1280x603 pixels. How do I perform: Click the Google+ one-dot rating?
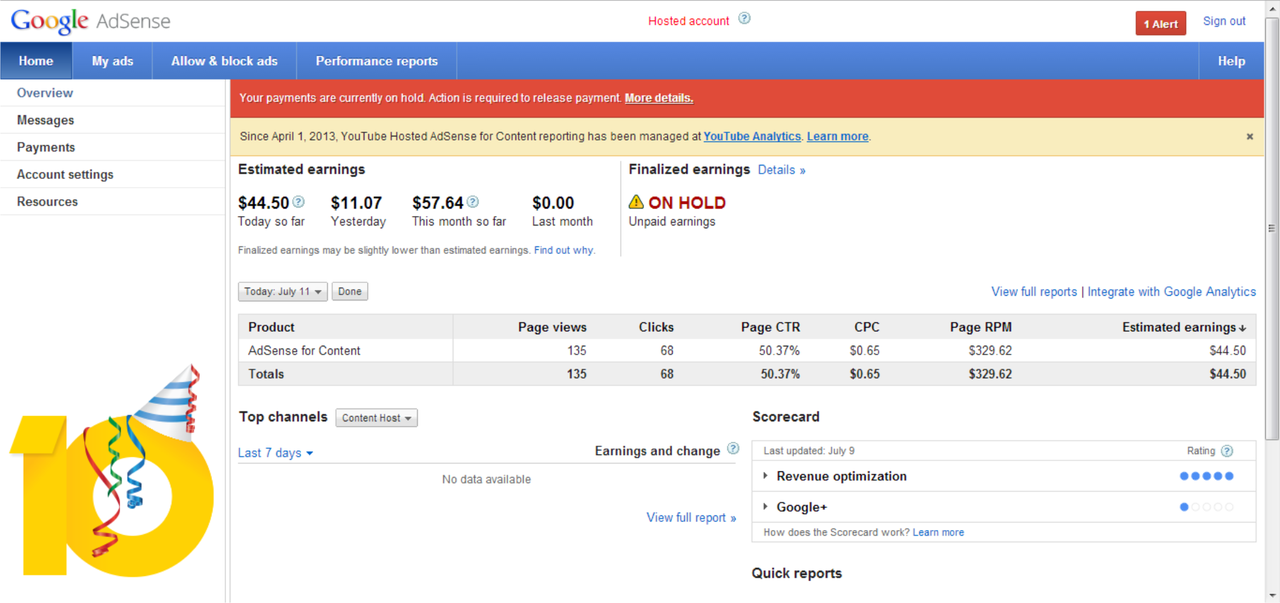[1207, 507]
